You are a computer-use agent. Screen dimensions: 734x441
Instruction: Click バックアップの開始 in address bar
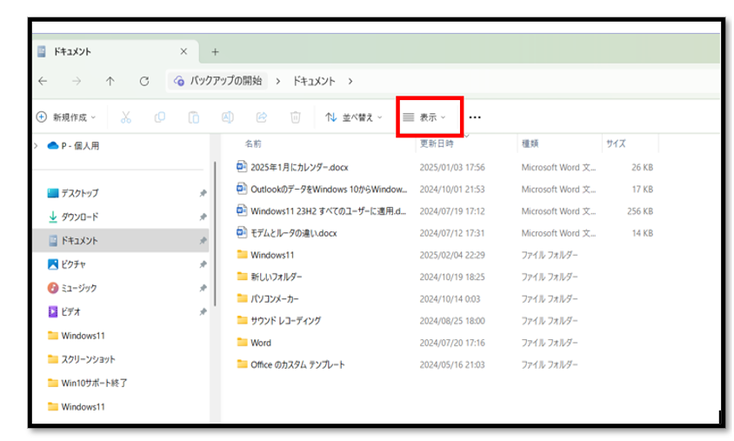click(x=218, y=81)
